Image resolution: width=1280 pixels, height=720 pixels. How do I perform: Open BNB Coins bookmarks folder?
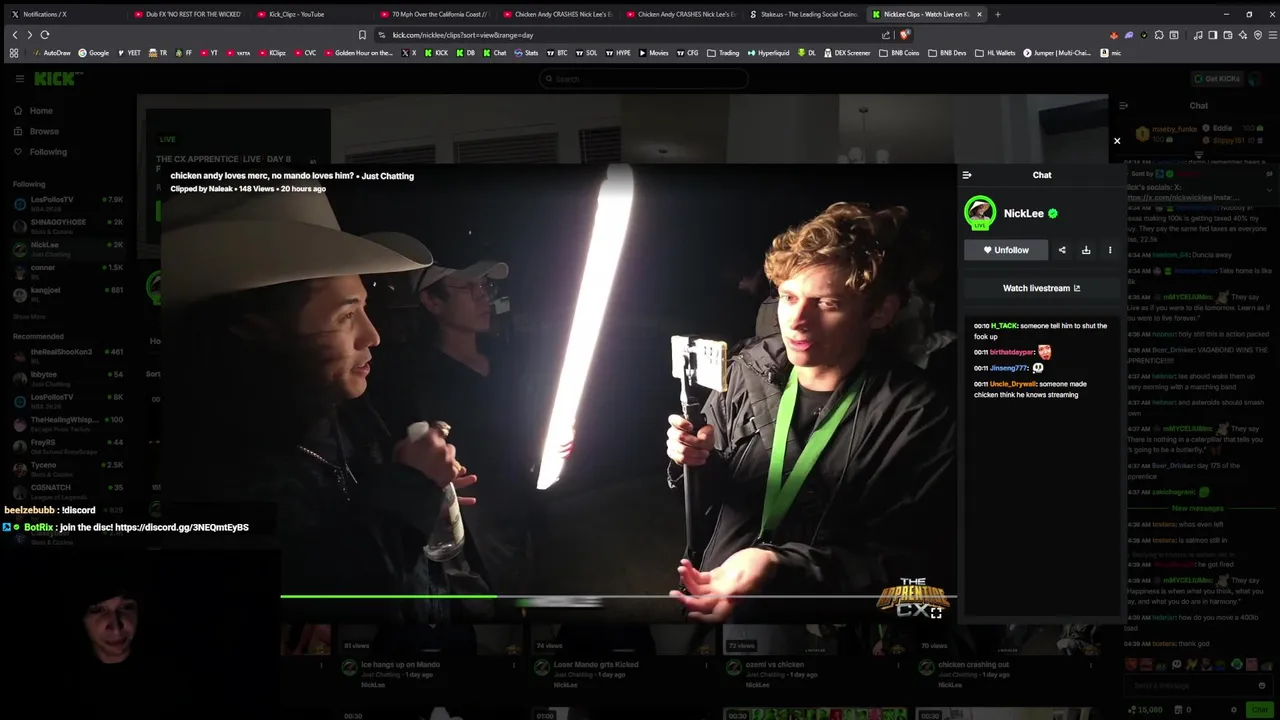click(899, 53)
